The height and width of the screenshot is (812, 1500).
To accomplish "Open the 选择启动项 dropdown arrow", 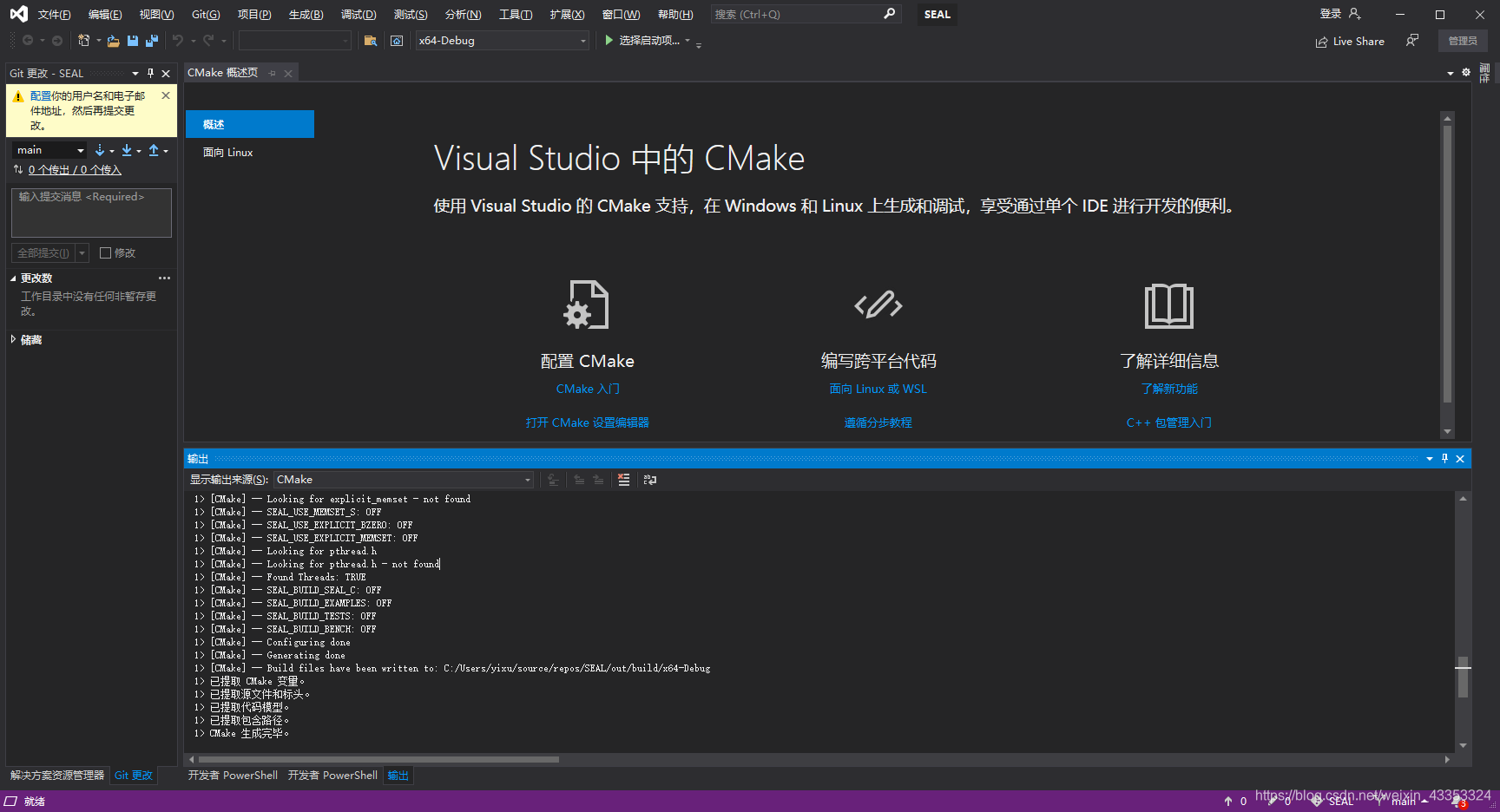I will (x=687, y=41).
